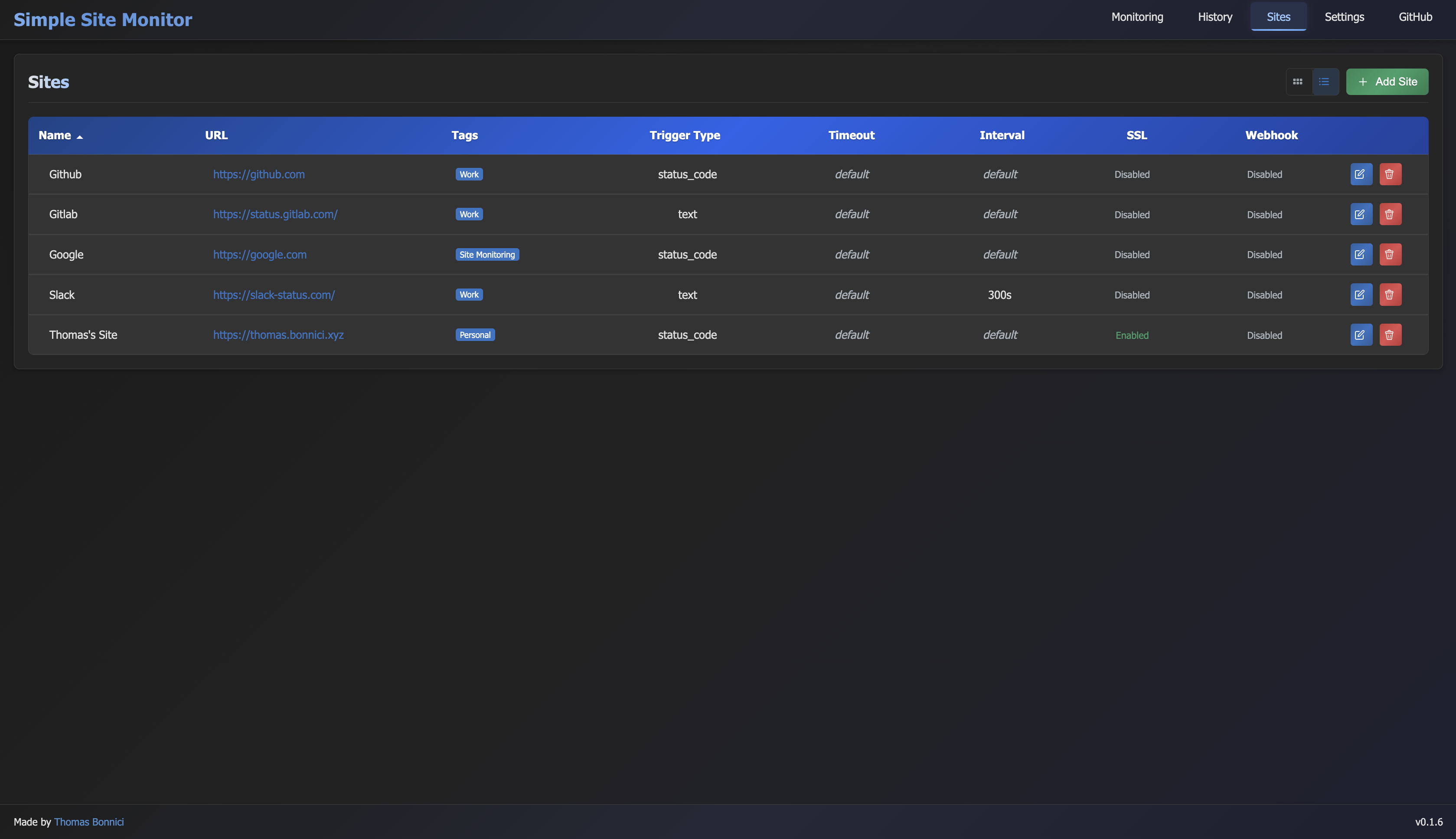Edit the Gitlab site entry
Screen dimensions: 1456x839
[1361, 214]
